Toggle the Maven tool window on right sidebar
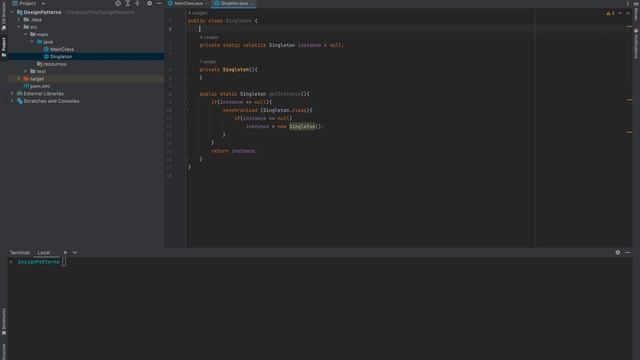 tap(636, 11)
